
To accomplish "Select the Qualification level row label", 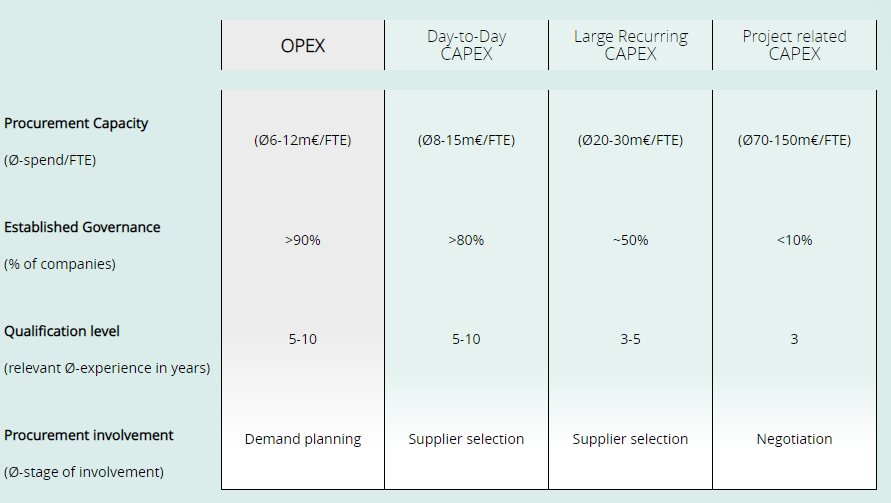I will (62, 331).
